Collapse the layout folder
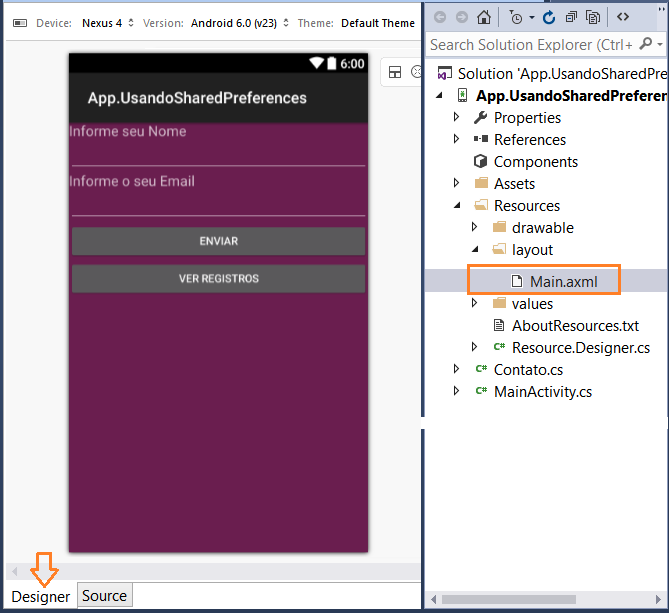This screenshot has height=614, width=669. pyautogui.click(x=475, y=249)
